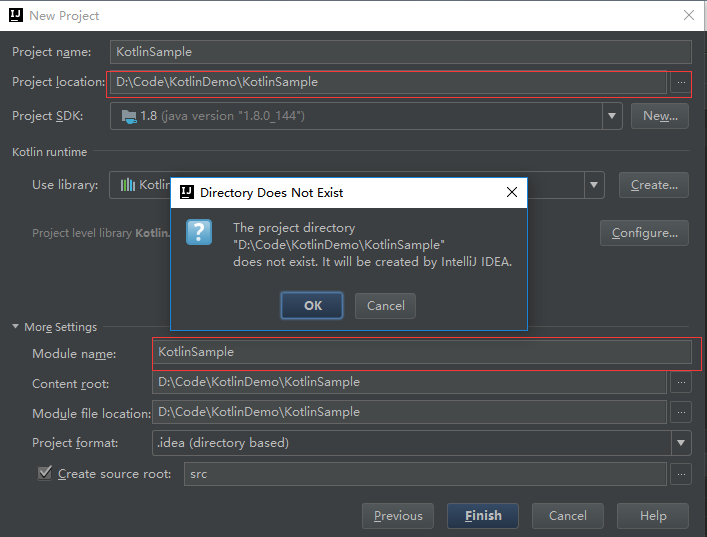Click the Kotlin library icon in combo

coord(128,184)
